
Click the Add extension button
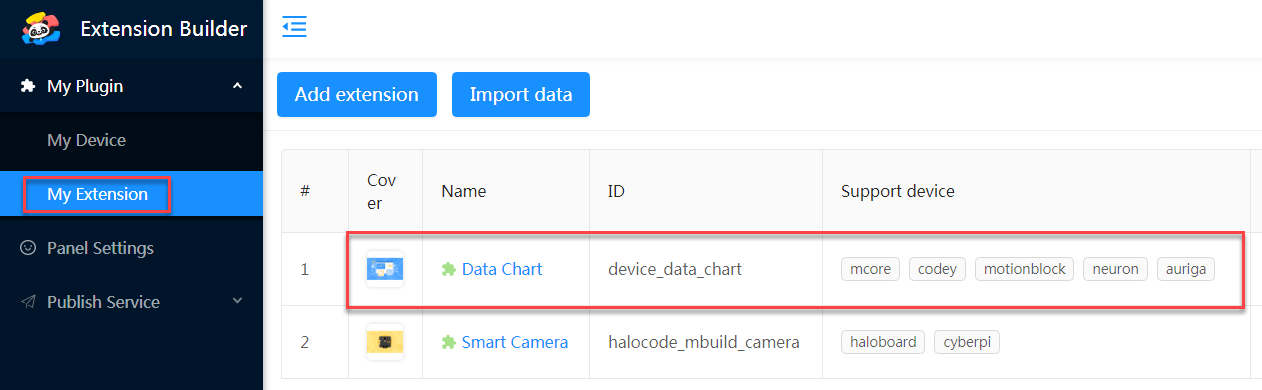[x=357, y=95]
